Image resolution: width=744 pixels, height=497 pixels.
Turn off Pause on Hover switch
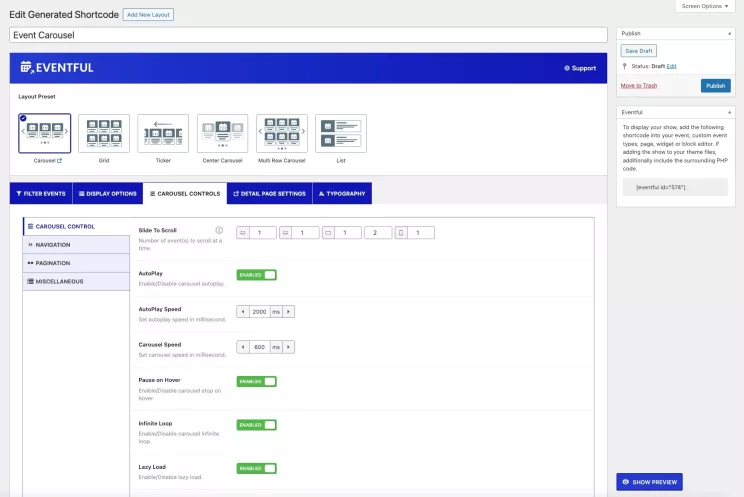256,381
